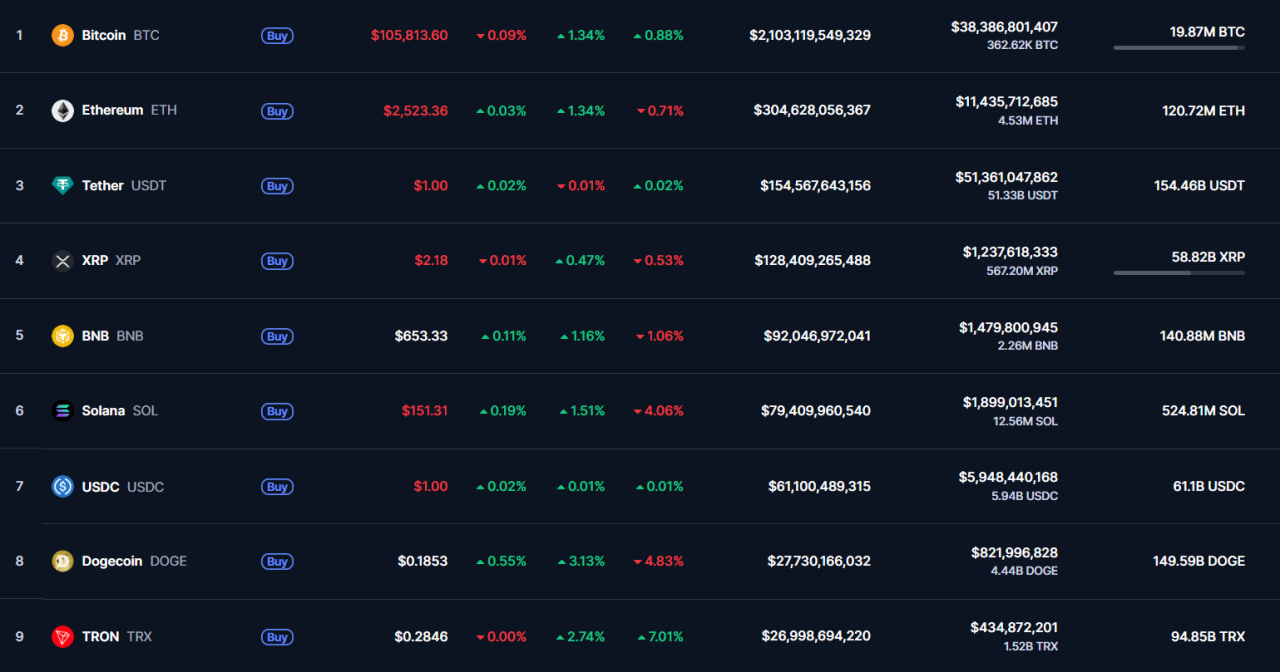Tap Buy on the Dogecoin row
Viewport: 1280px width, 672px height.
pos(277,562)
